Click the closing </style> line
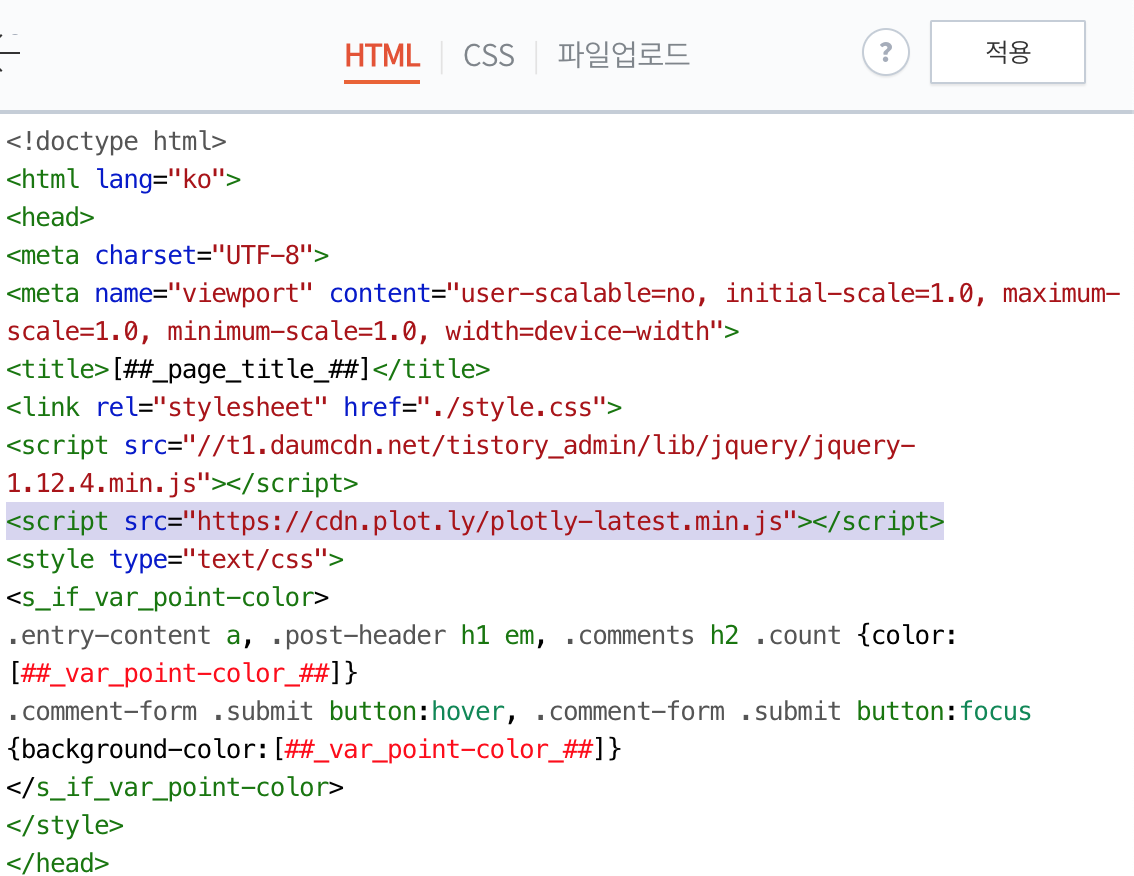The image size is (1134, 876). pyautogui.click(x=65, y=825)
